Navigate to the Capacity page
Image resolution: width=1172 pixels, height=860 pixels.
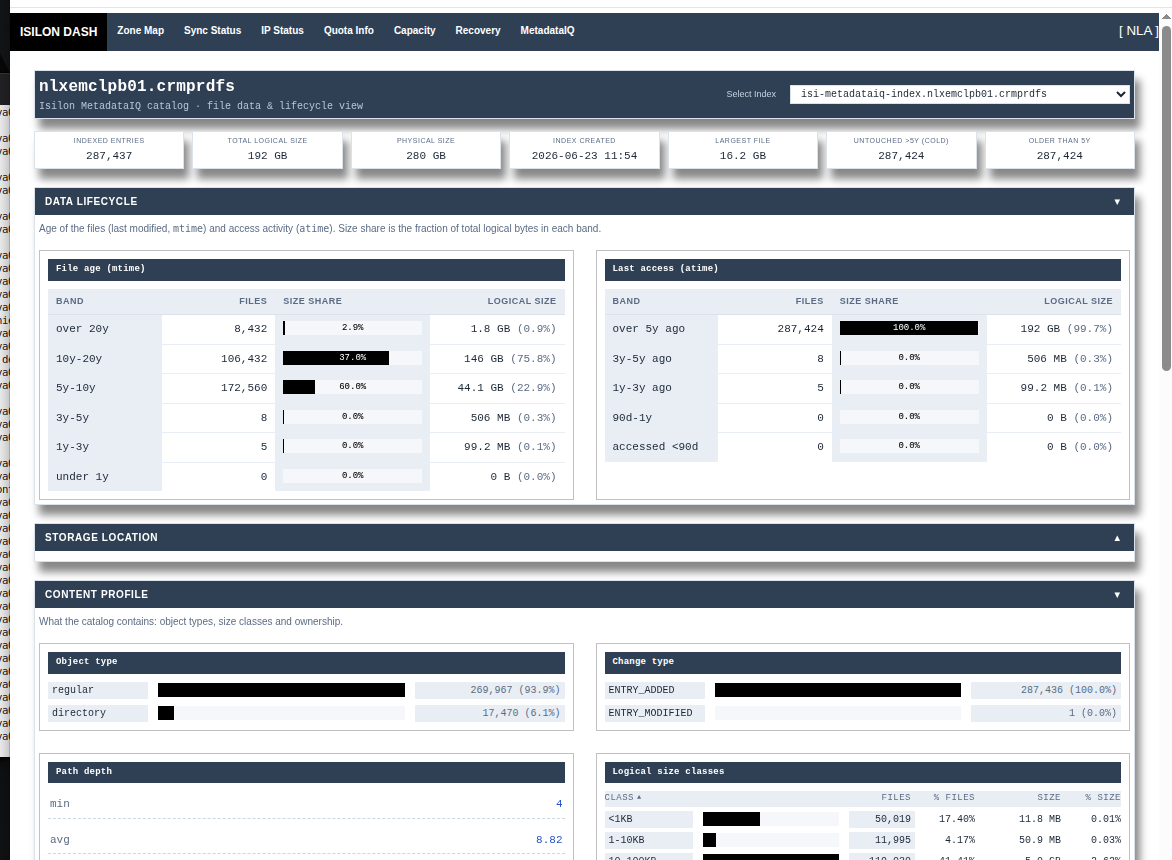414,31
